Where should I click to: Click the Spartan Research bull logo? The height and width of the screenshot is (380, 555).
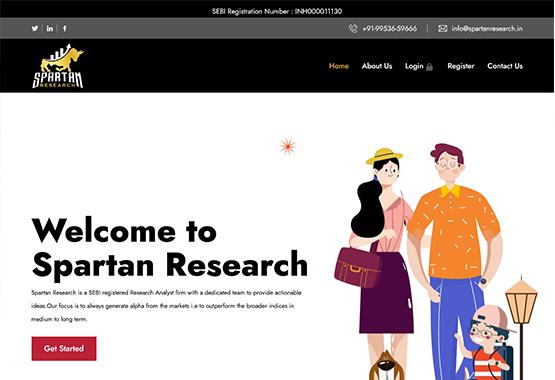click(58, 66)
